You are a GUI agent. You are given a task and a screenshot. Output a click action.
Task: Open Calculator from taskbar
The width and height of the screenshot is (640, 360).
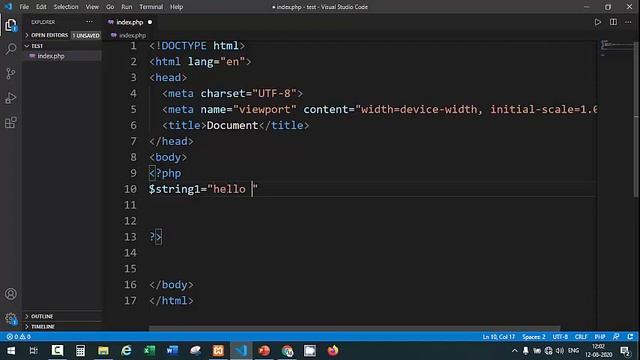point(80,351)
